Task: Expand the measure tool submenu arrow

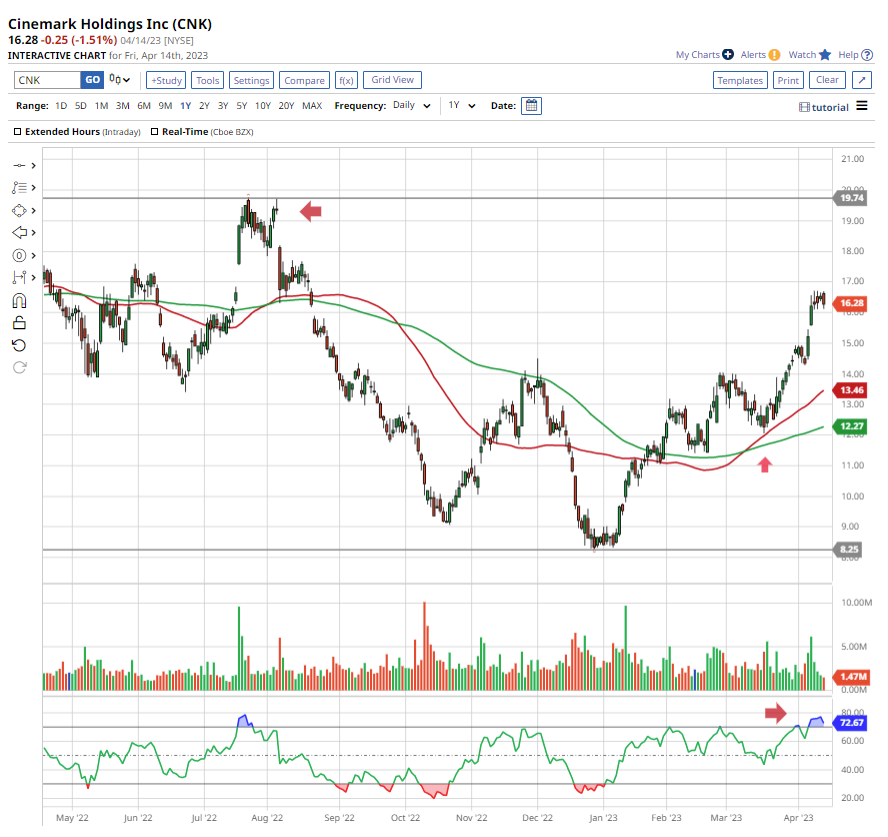Action: 33,277
